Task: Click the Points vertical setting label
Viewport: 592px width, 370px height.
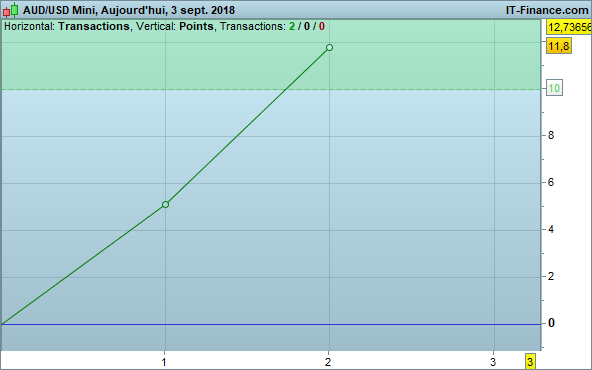Action: coord(196,26)
